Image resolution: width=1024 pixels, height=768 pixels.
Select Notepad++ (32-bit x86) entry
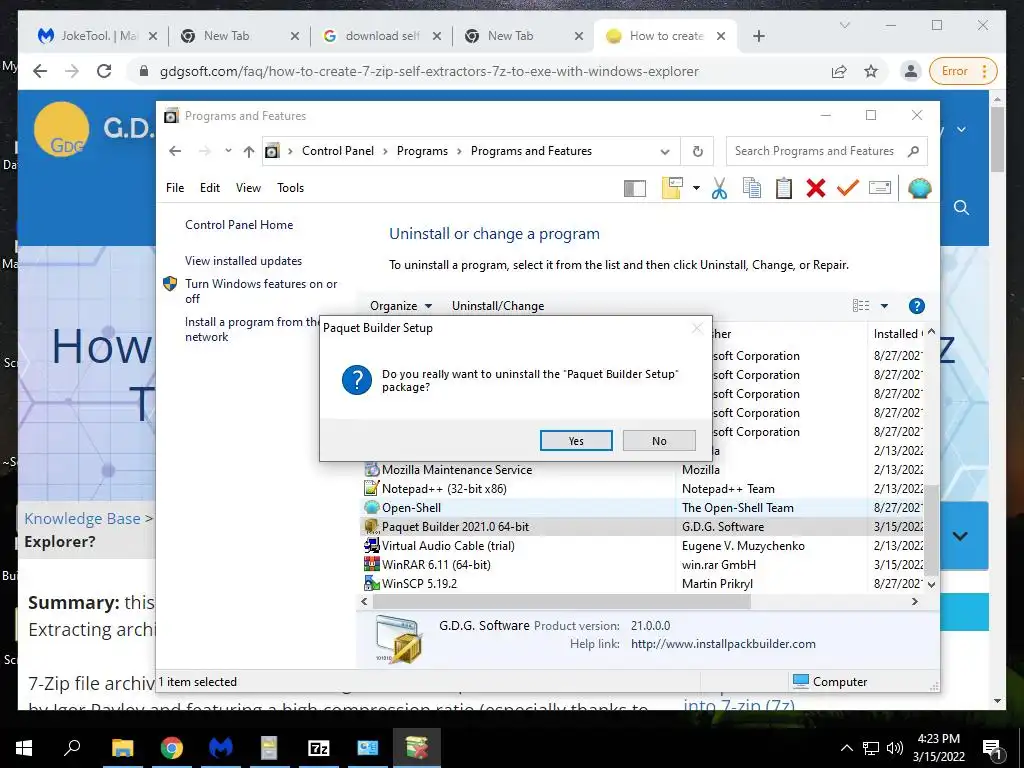643,488
